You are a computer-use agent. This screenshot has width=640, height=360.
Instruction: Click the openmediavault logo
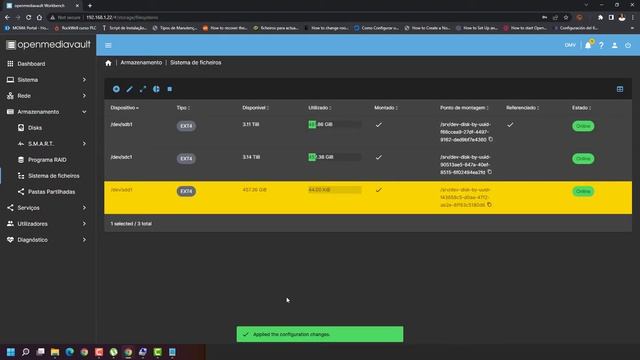pos(48,45)
